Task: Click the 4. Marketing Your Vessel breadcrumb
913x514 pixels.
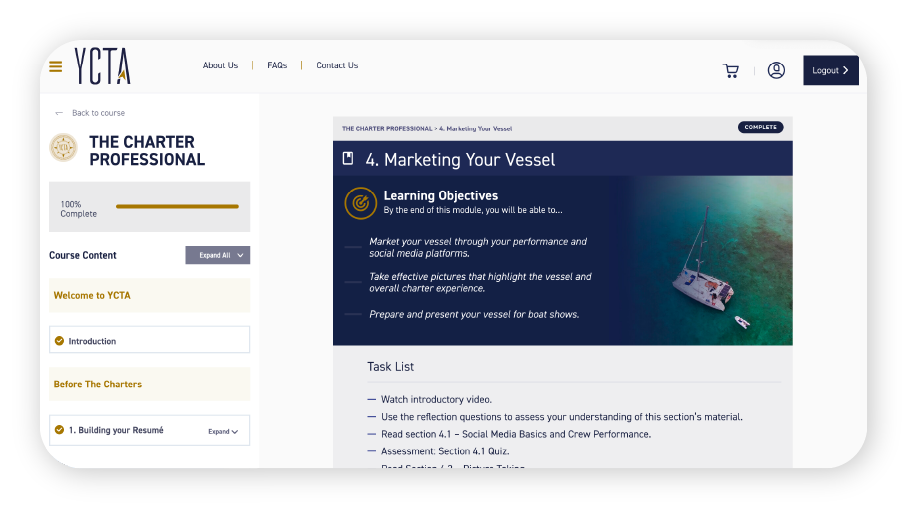Action: (x=476, y=129)
